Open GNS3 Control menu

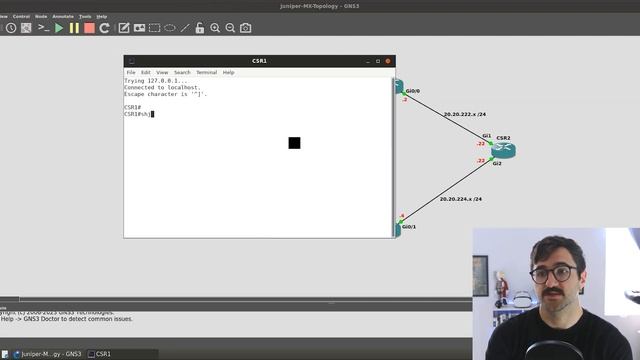click(21, 17)
